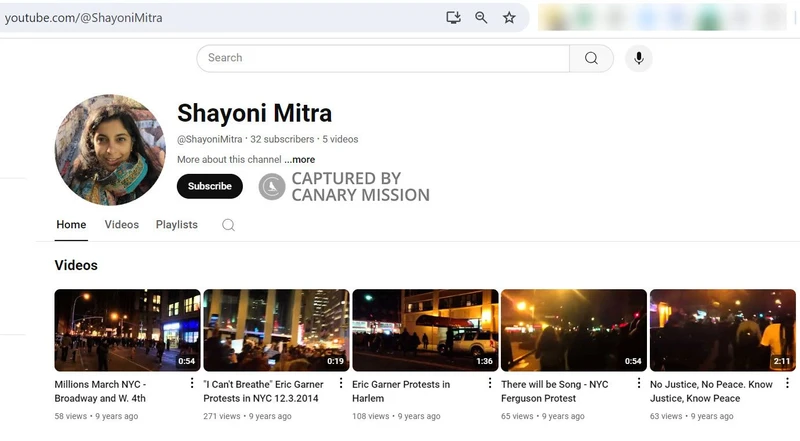Click the 5 videos count text
This screenshot has height=441, width=800.
tap(340, 139)
